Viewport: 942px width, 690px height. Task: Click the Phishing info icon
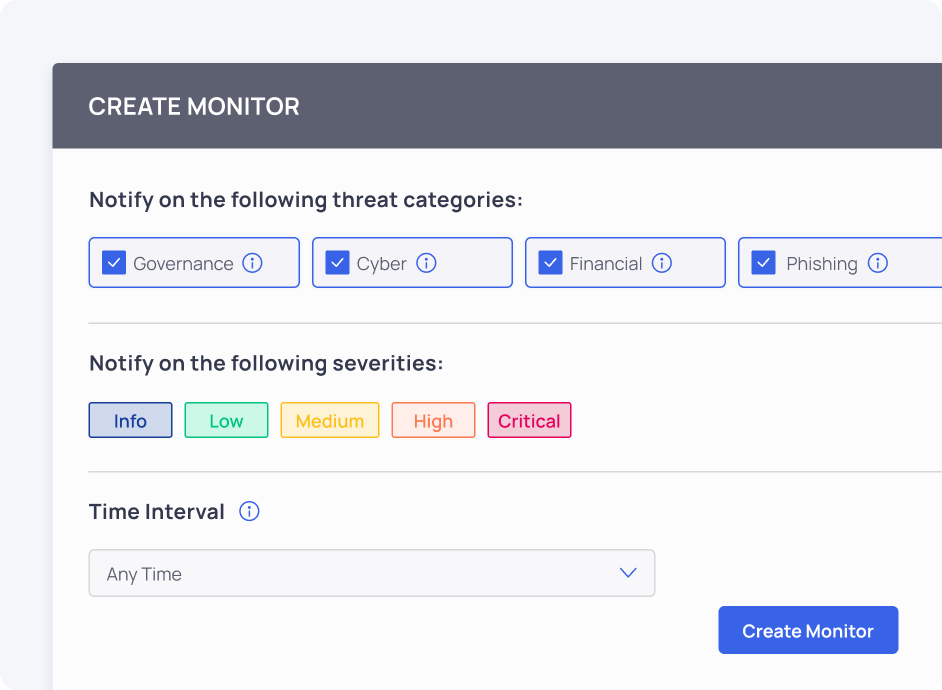(x=878, y=263)
